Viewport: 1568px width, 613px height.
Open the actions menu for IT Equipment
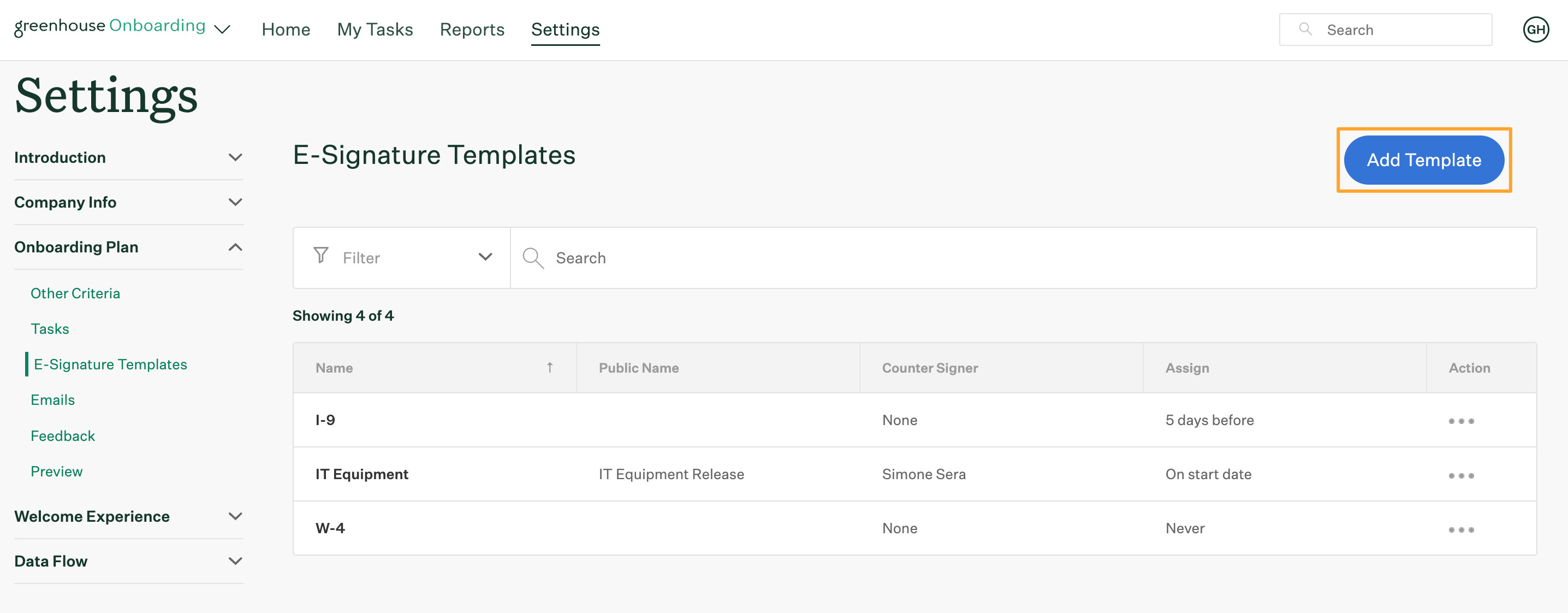click(1461, 475)
